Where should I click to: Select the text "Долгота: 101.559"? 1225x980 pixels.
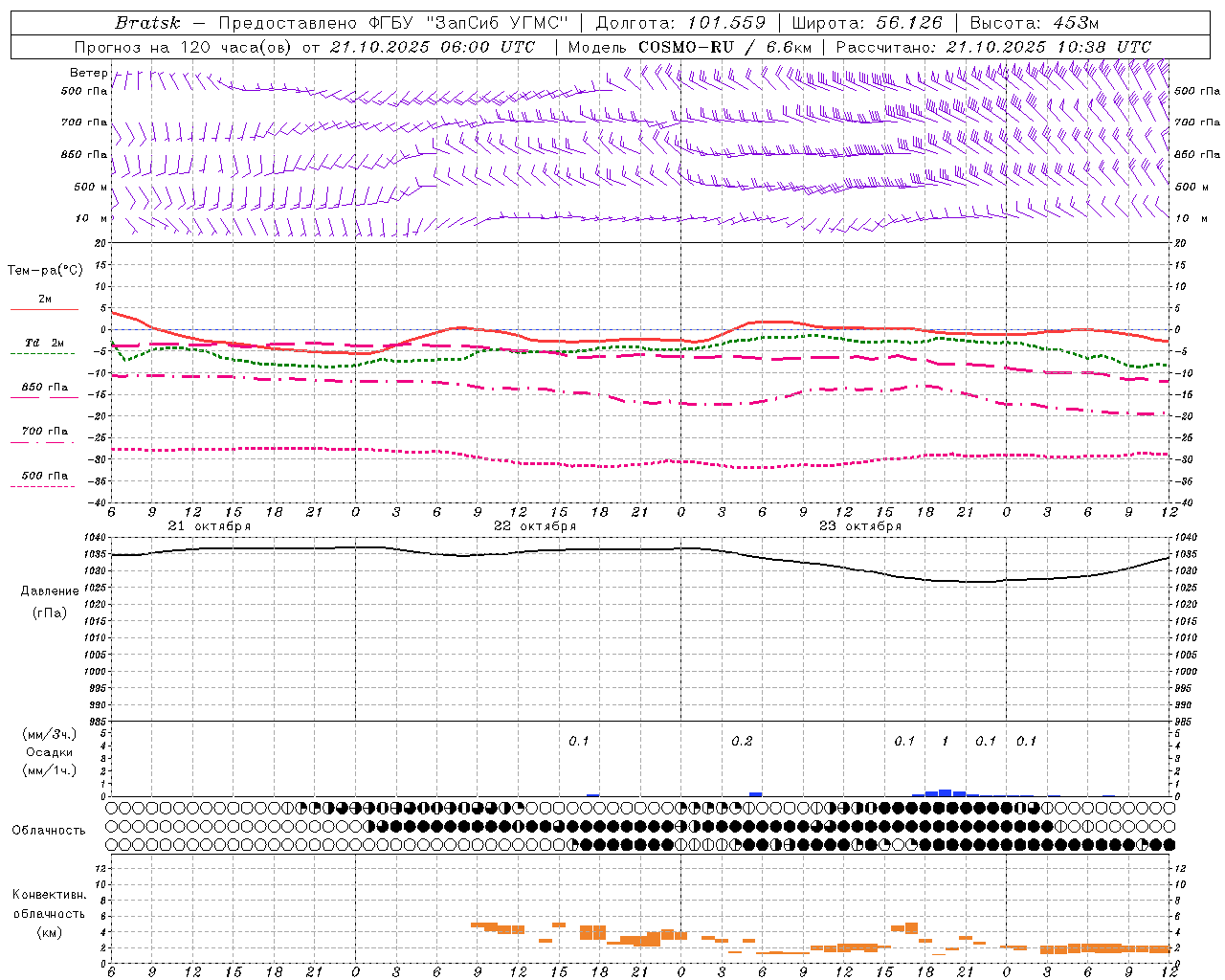click(x=681, y=23)
